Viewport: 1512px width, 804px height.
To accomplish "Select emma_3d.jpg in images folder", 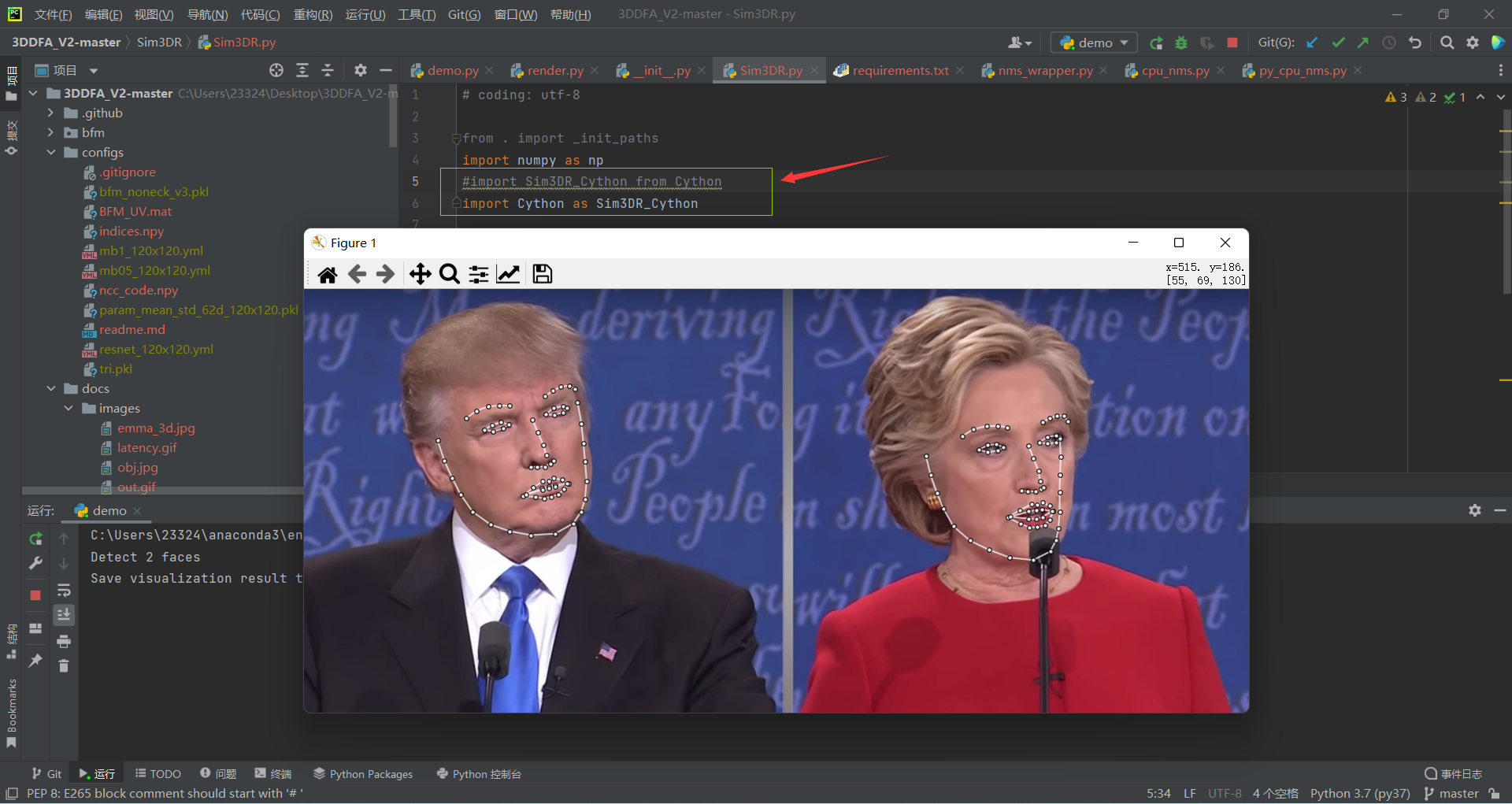I will coord(156,428).
